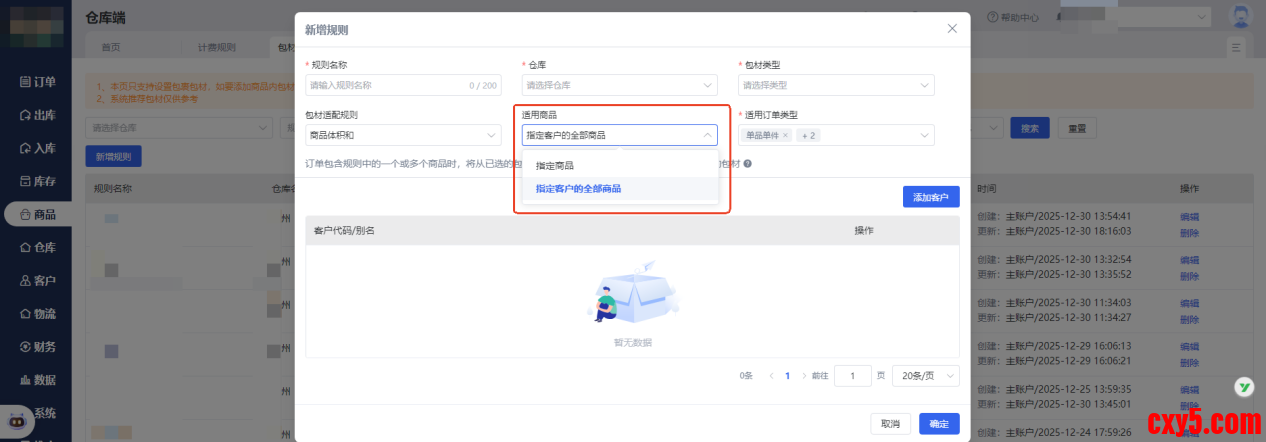Remove the 单品单件 tag with its x

[x=785, y=135]
